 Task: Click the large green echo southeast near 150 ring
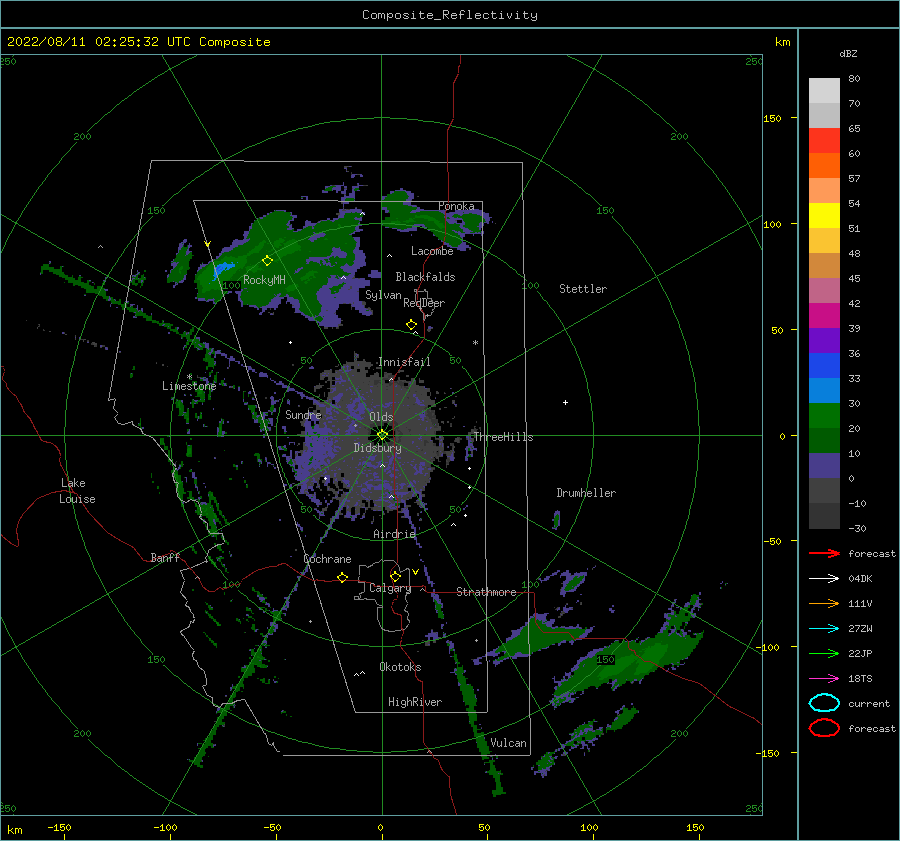tap(629, 660)
